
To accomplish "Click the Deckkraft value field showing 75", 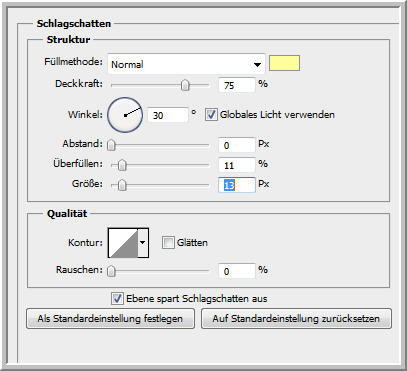I will [236, 85].
